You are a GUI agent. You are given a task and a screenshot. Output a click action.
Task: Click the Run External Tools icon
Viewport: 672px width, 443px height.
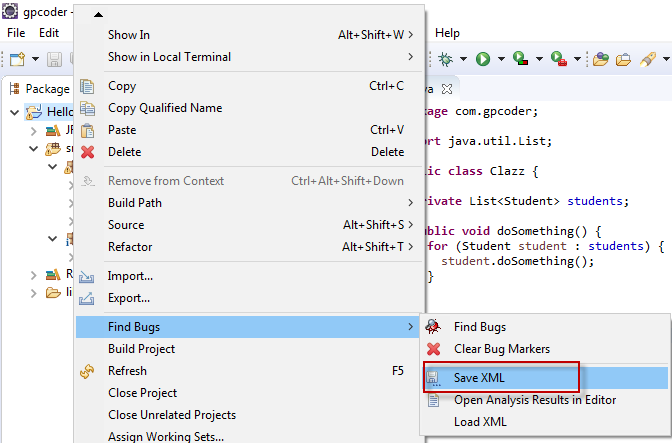[558, 60]
